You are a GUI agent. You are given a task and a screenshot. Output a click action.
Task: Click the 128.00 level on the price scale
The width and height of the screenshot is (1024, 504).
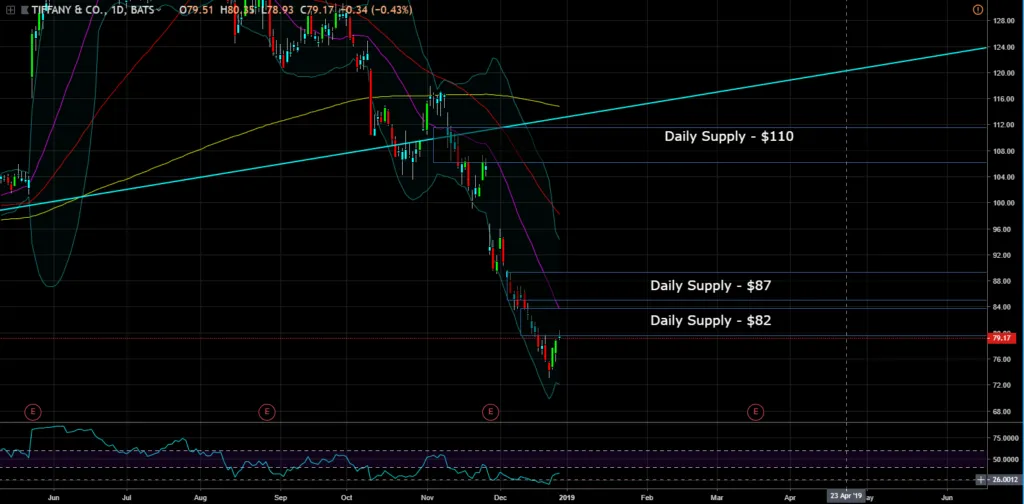click(1004, 21)
